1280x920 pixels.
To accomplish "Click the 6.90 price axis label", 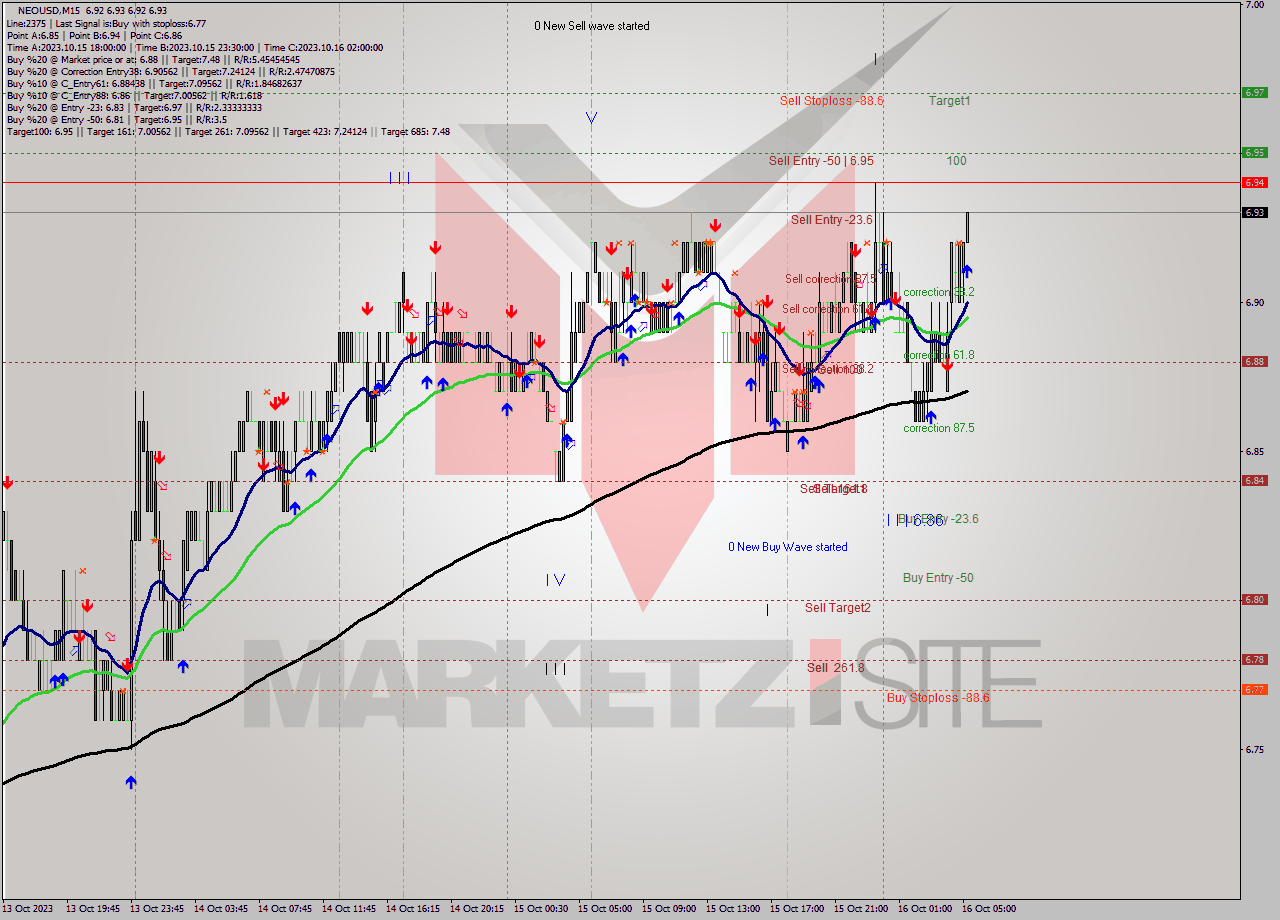I will [1254, 302].
